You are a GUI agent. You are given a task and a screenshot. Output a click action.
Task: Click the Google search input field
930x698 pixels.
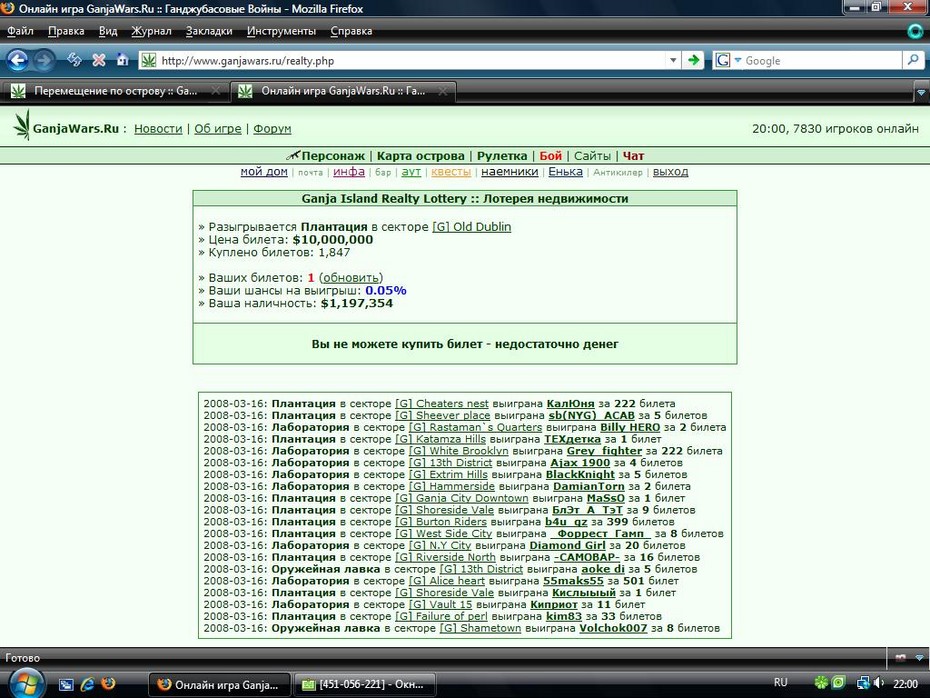pos(822,60)
